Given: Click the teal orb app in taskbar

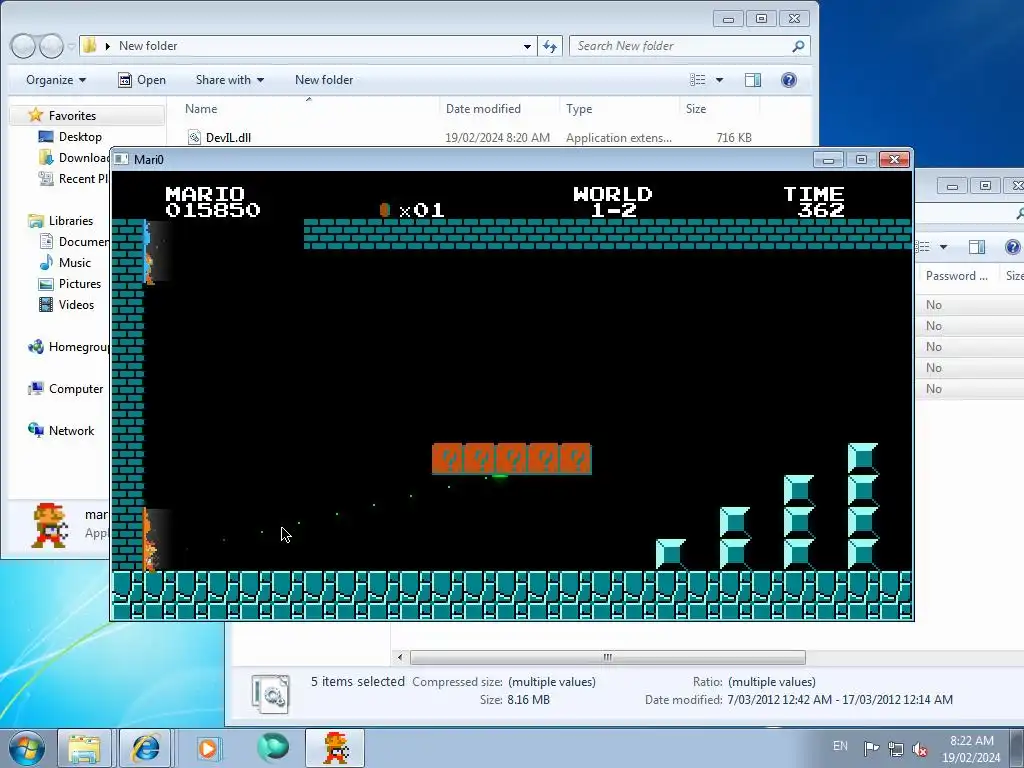Looking at the screenshot, I should 272,748.
